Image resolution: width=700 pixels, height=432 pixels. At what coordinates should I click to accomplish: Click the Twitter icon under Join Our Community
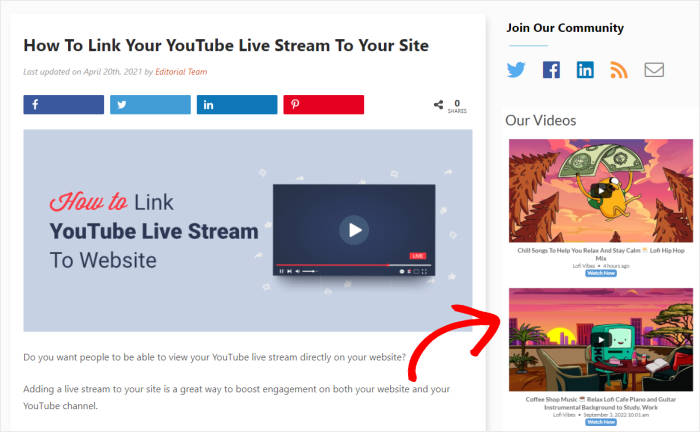click(516, 70)
